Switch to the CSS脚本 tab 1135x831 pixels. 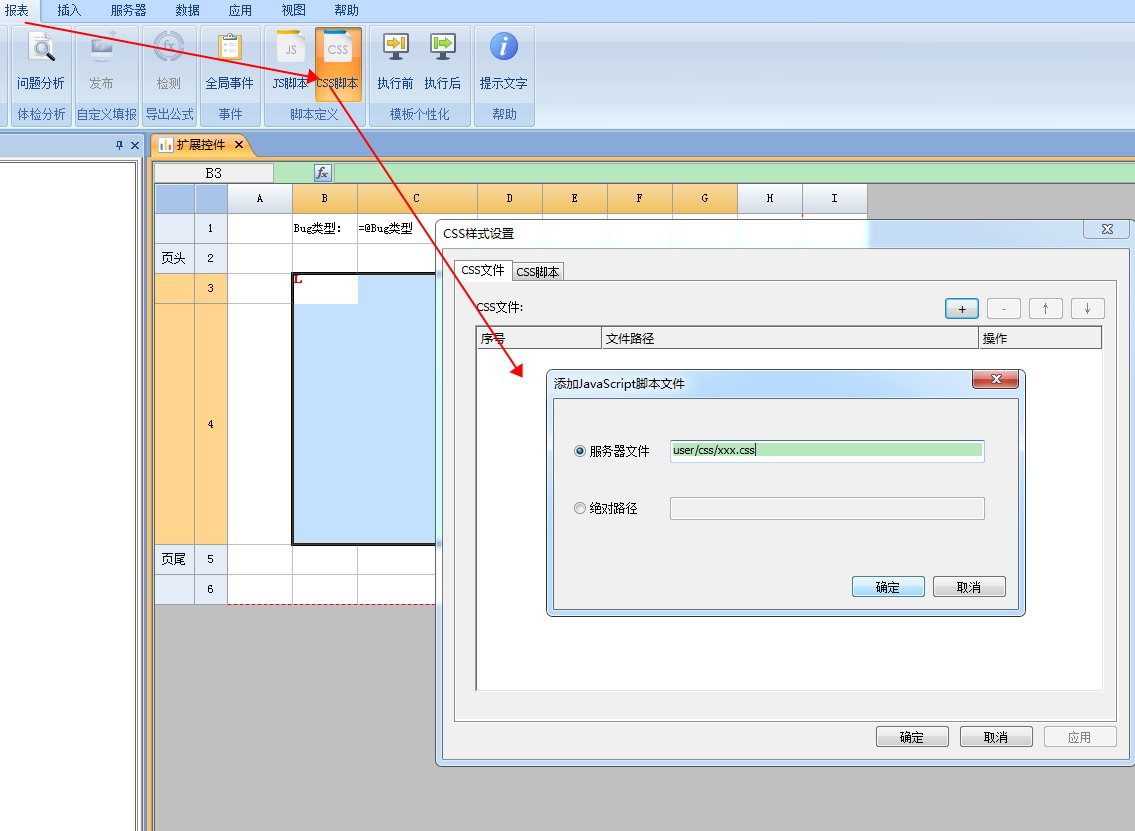(x=538, y=272)
